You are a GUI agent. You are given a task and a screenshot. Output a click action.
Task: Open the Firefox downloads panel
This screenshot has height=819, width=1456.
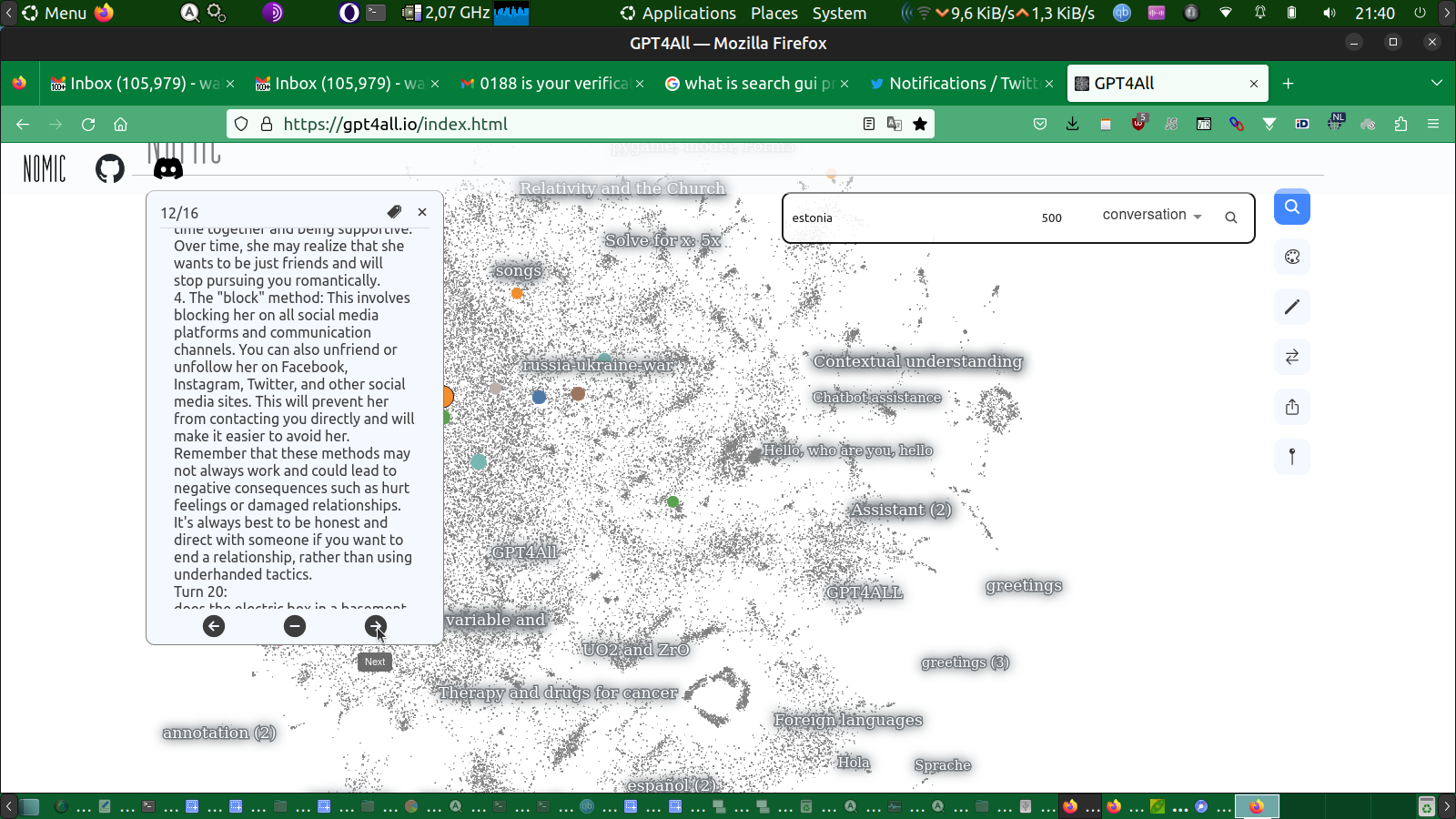coord(1073,124)
